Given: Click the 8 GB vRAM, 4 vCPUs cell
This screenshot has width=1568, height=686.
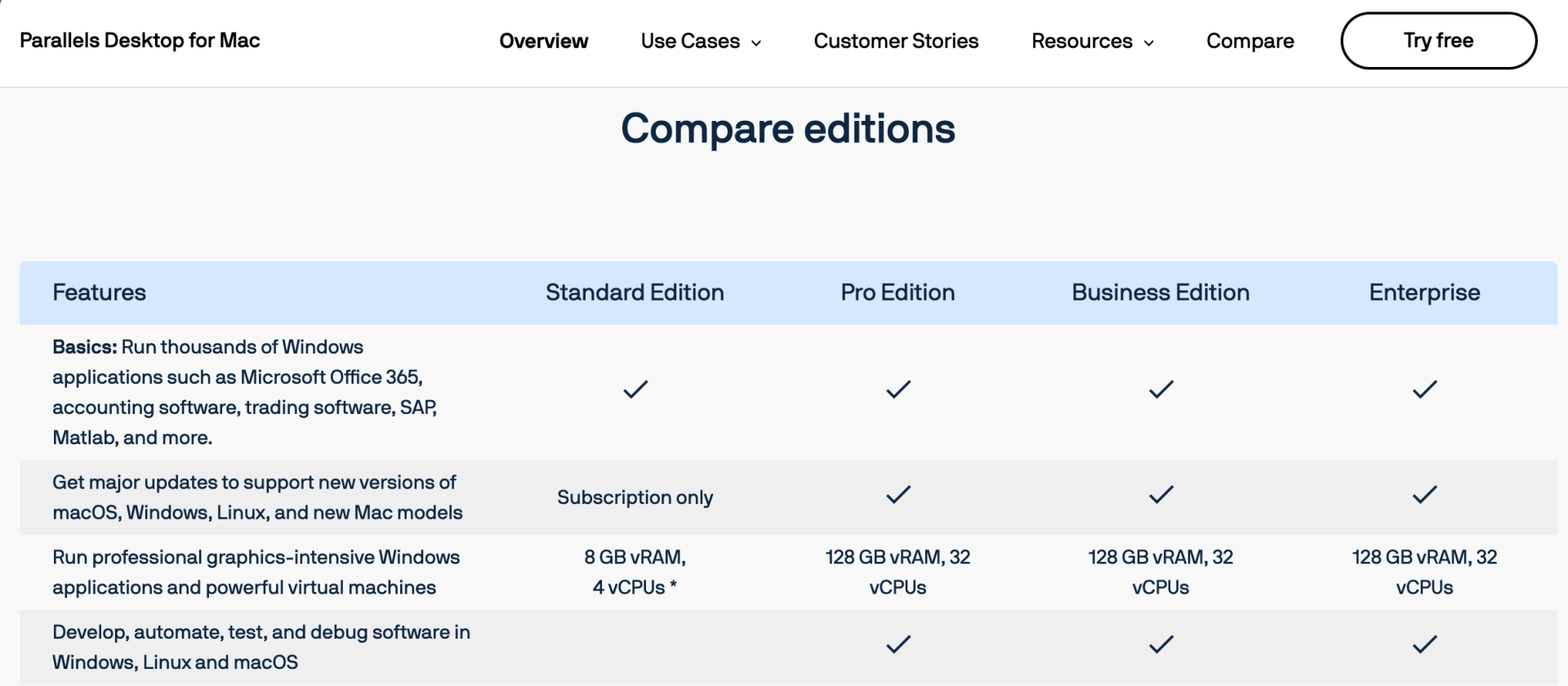Looking at the screenshot, I should 635,572.
